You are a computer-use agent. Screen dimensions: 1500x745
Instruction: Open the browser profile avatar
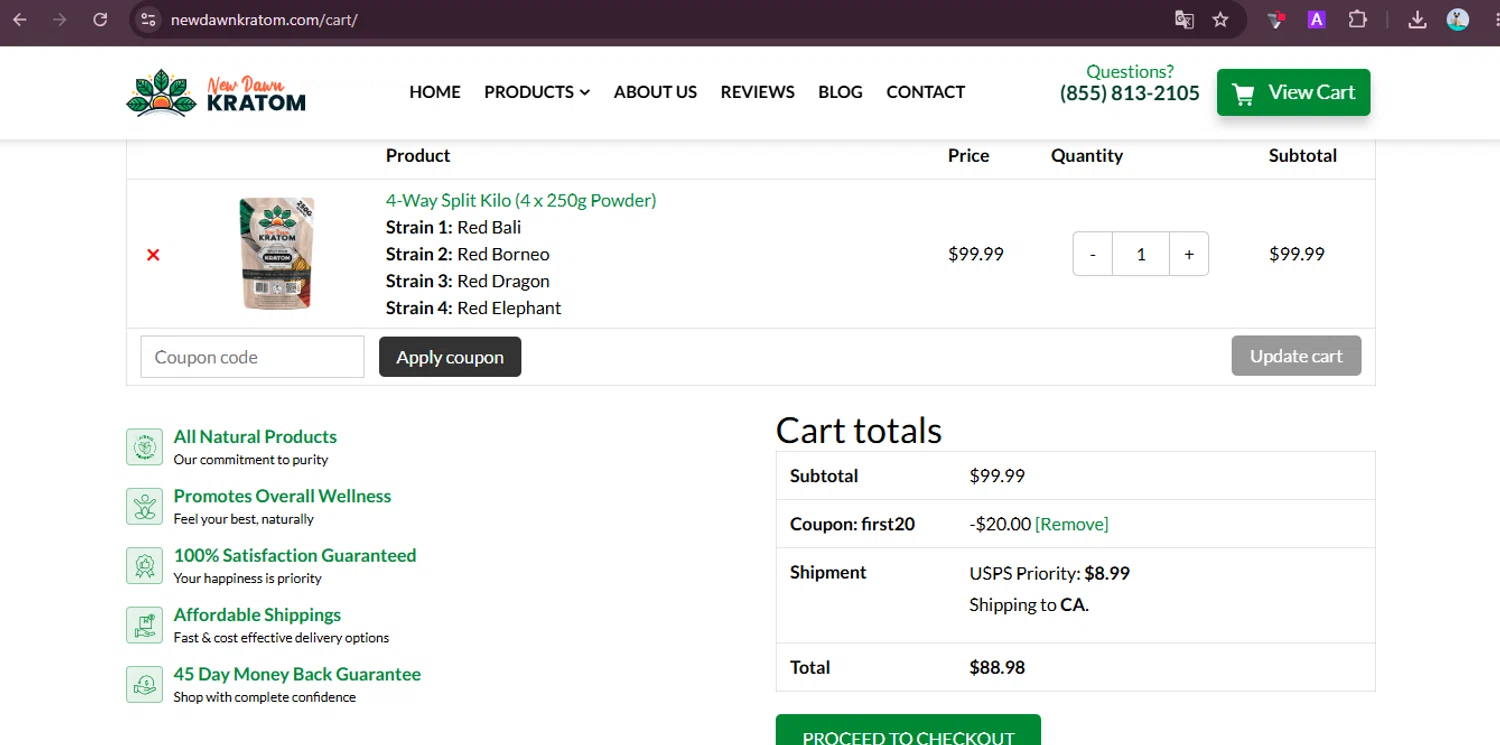click(1458, 19)
